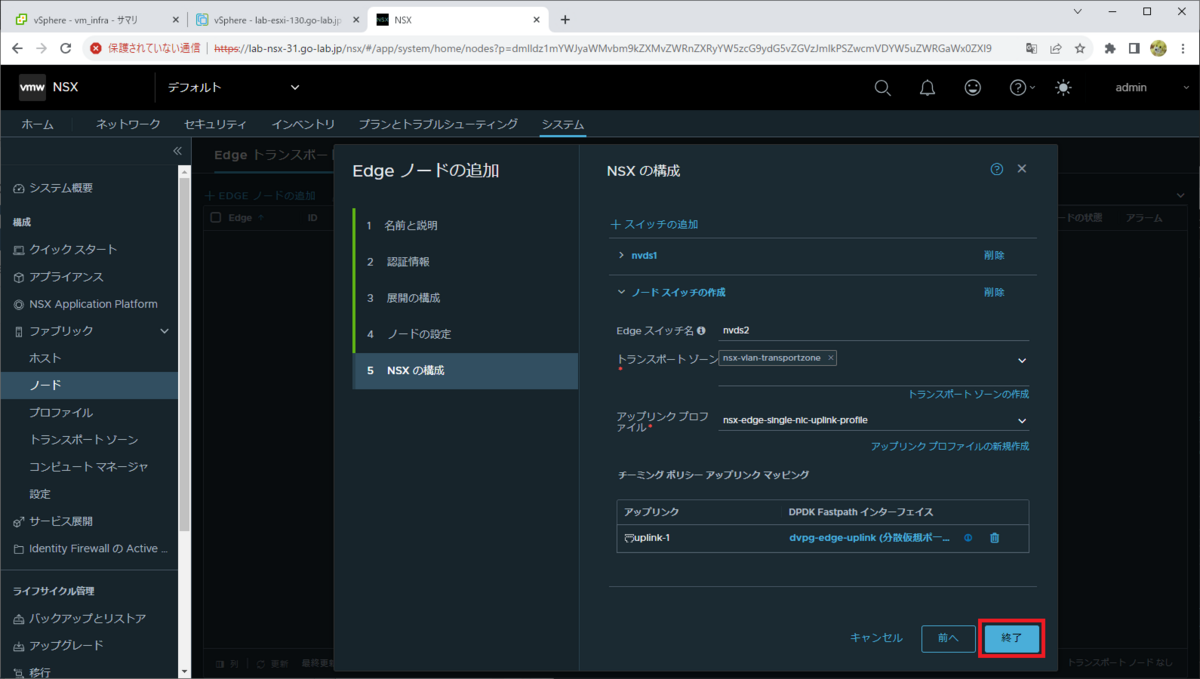The image size is (1200, 679).
Task: Click 削除 for ノード スイッチの作成
Action: [x=994, y=293]
